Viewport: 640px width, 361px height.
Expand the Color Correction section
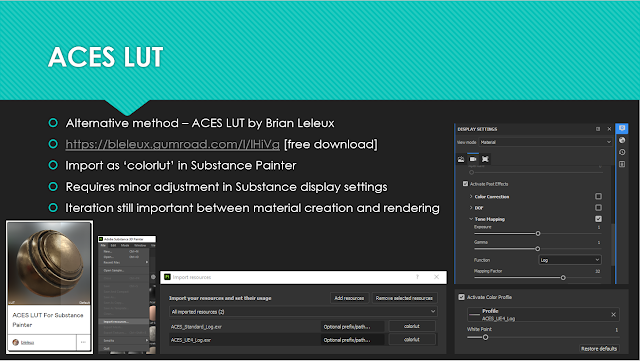click(471, 196)
